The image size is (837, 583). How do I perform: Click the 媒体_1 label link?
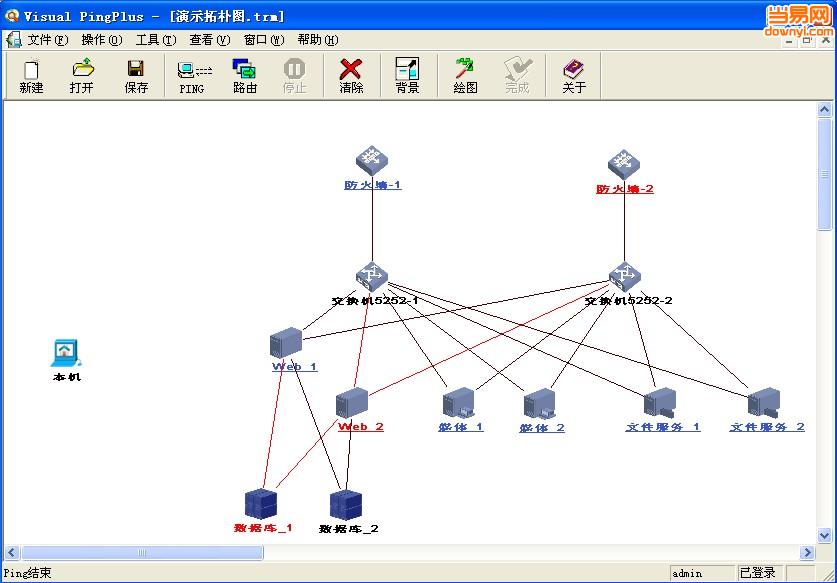[x=461, y=427]
